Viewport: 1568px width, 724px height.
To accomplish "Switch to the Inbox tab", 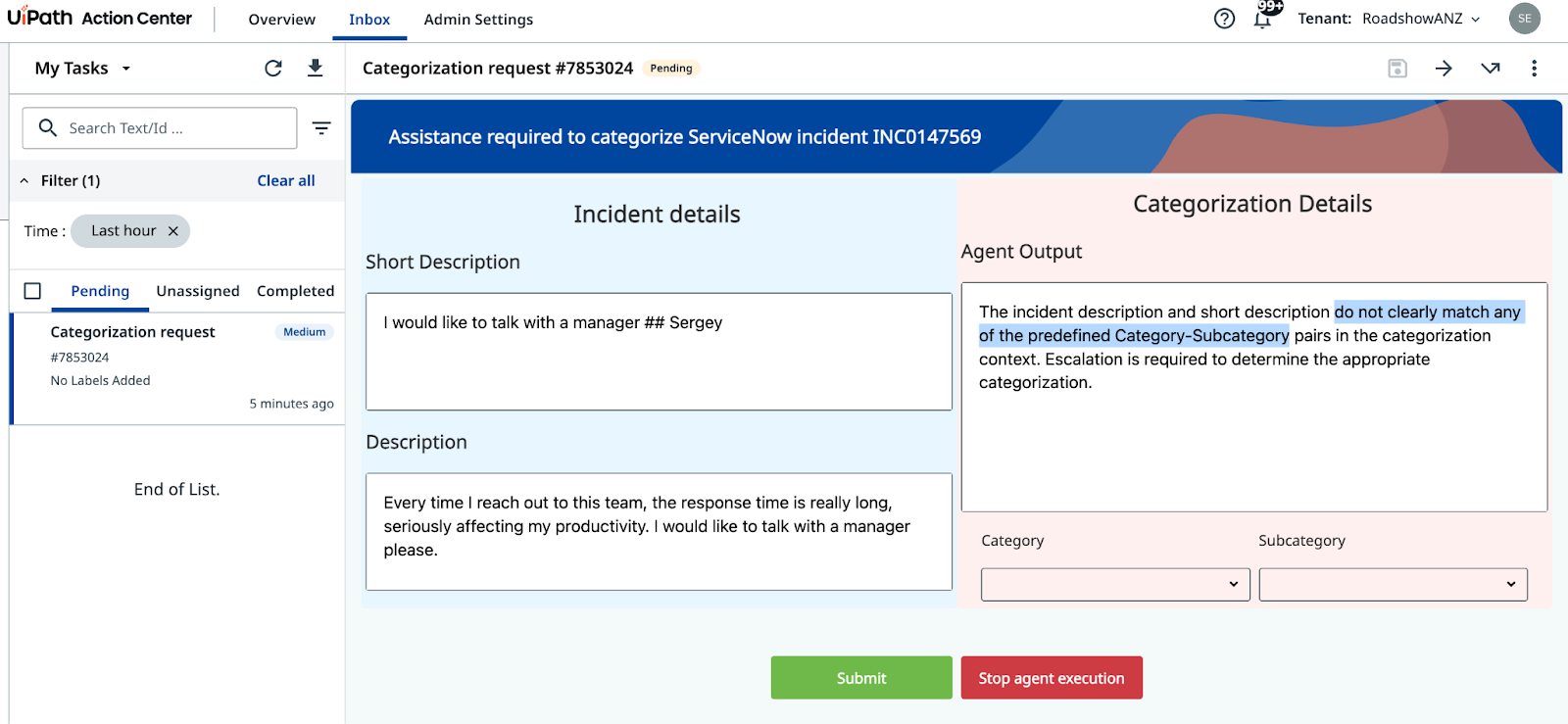I will (369, 20).
